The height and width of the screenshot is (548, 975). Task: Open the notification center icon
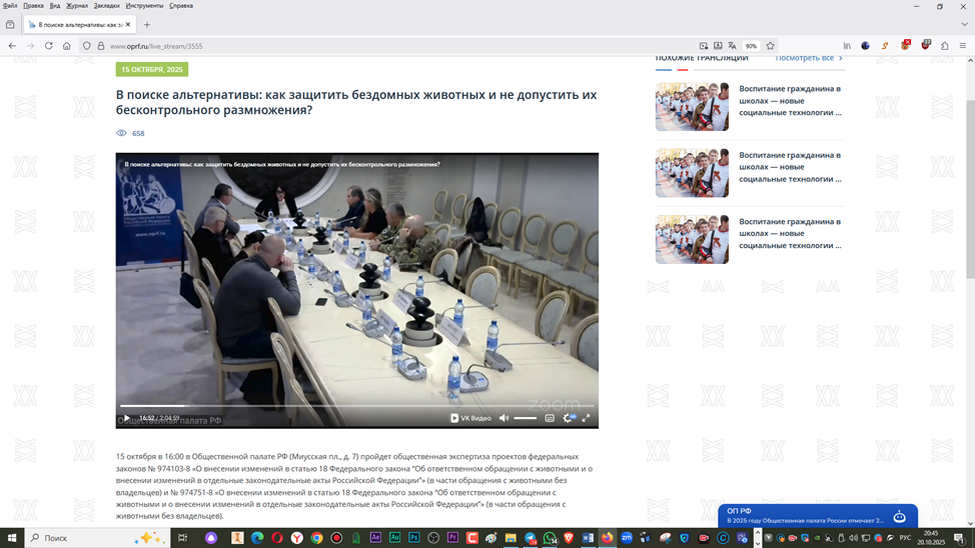[960, 537]
